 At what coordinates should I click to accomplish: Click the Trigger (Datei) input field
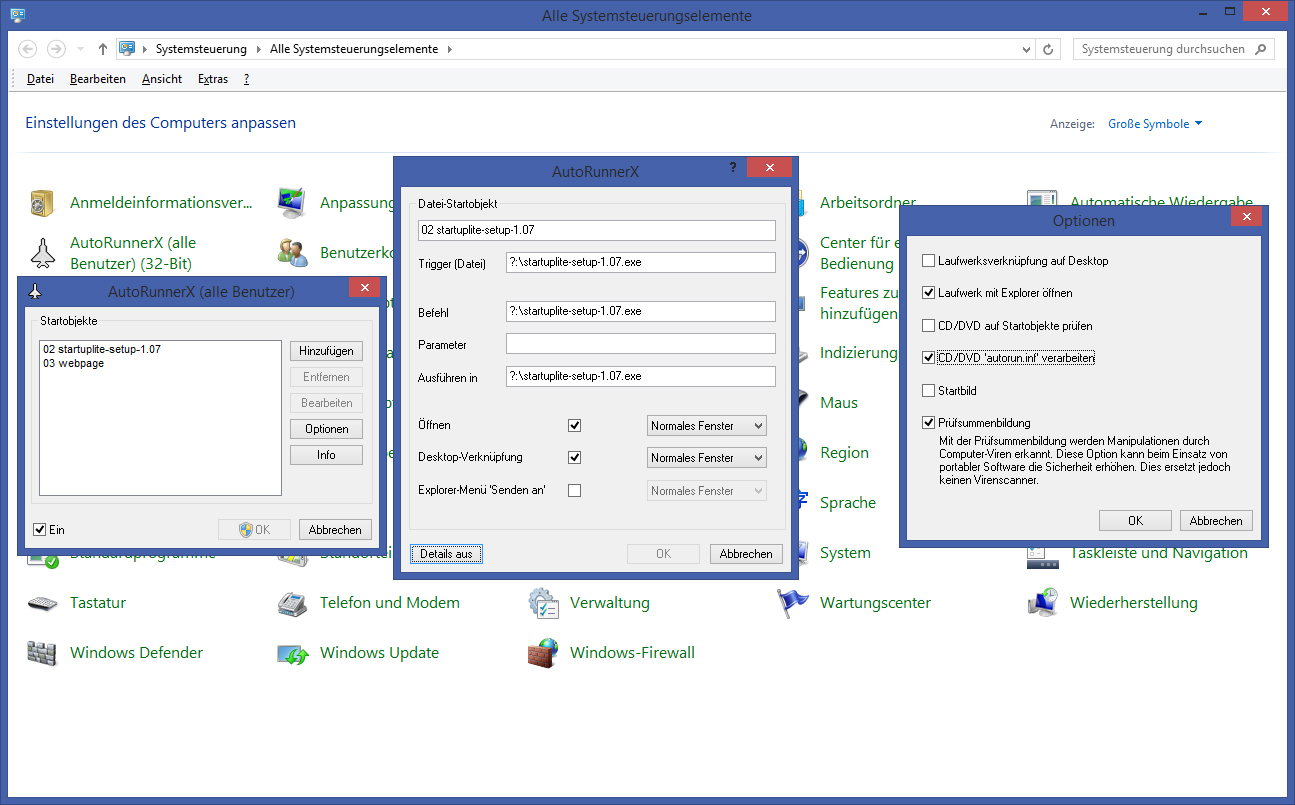641,263
